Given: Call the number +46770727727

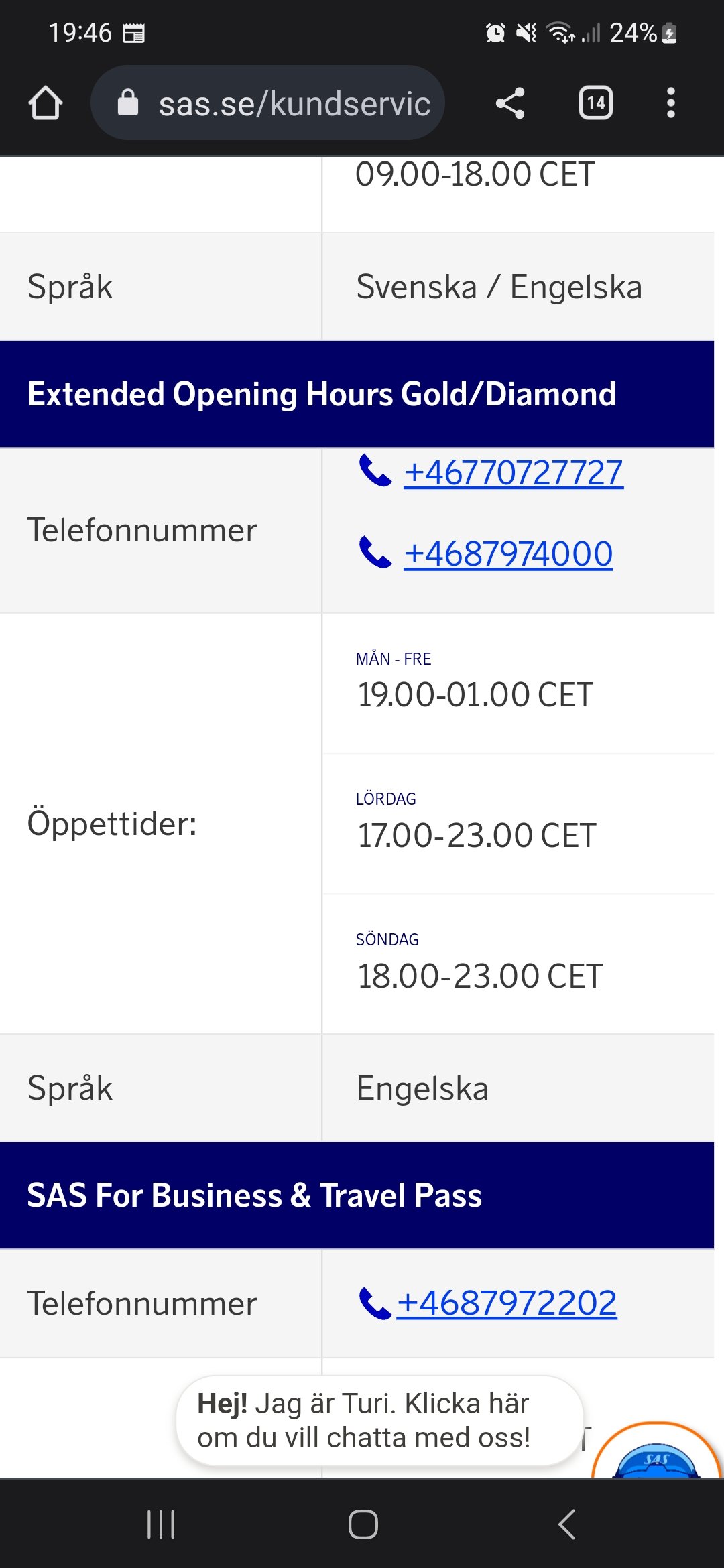Looking at the screenshot, I should [x=514, y=473].
